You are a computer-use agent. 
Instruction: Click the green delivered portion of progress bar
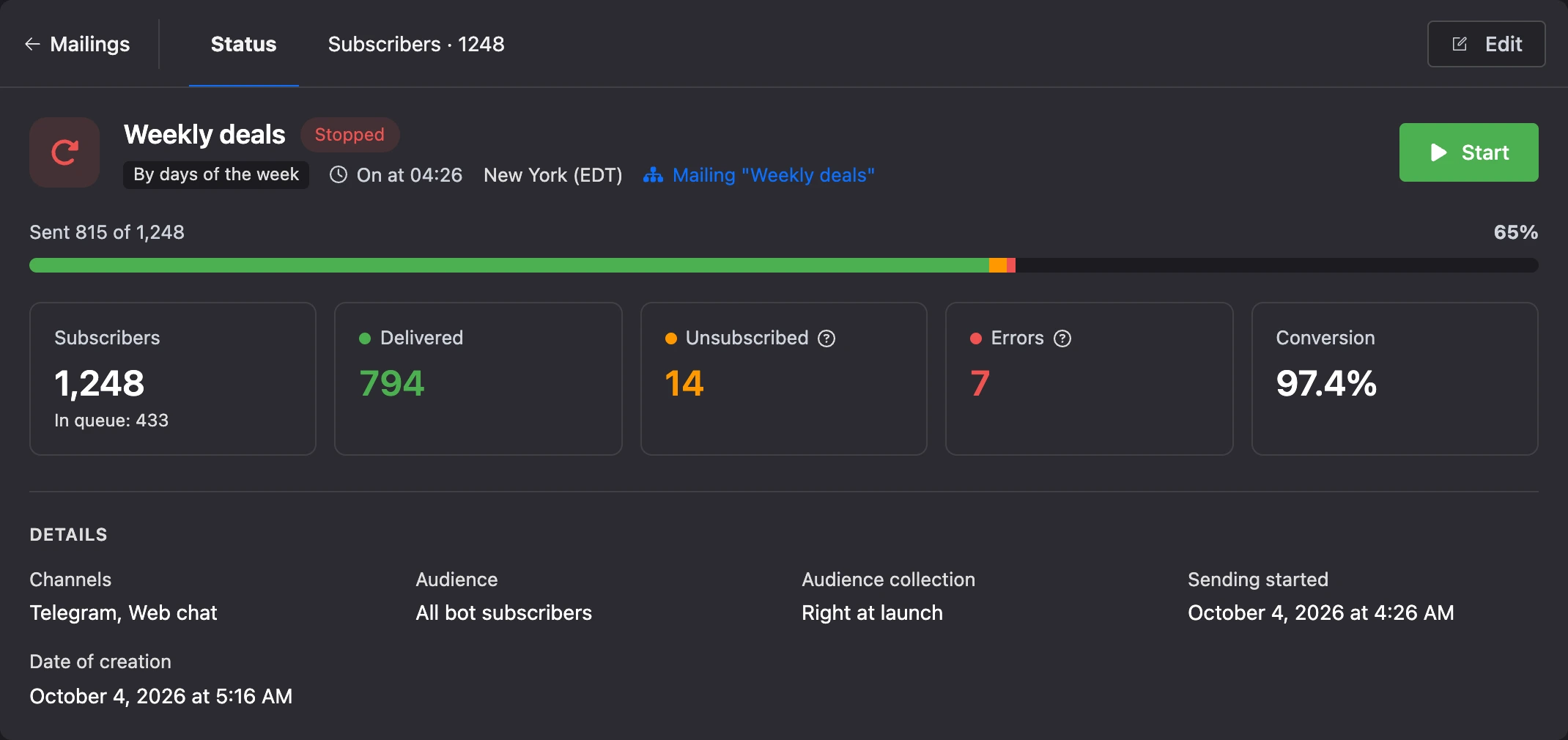pyautogui.click(x=509, y=265)
